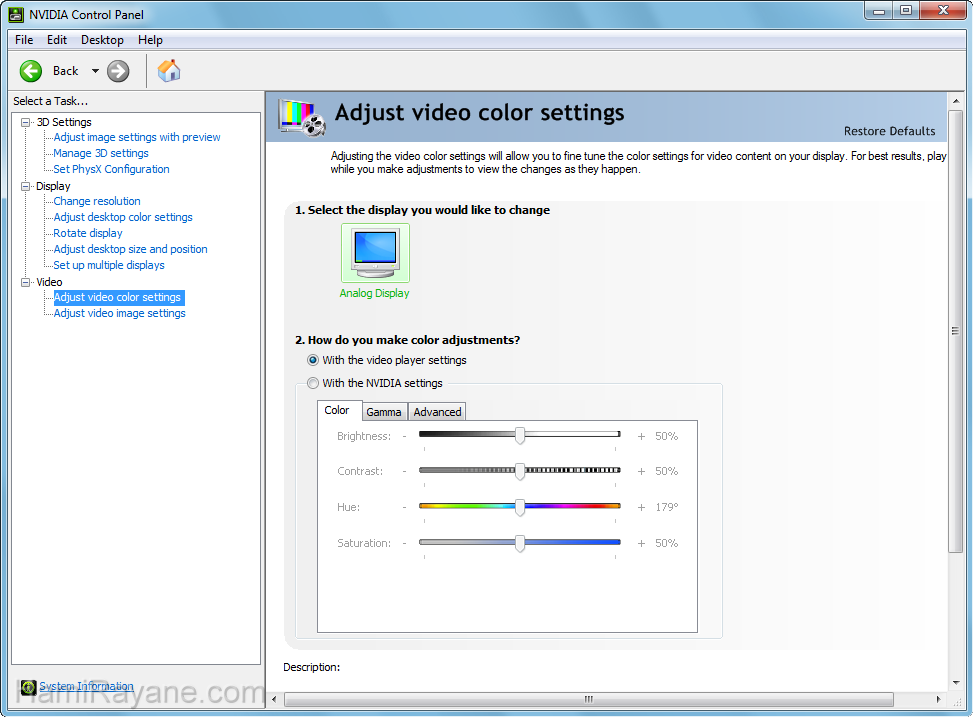Collapse the Display tree node
This screenshot has height=717, width=973.
[25, 186]
